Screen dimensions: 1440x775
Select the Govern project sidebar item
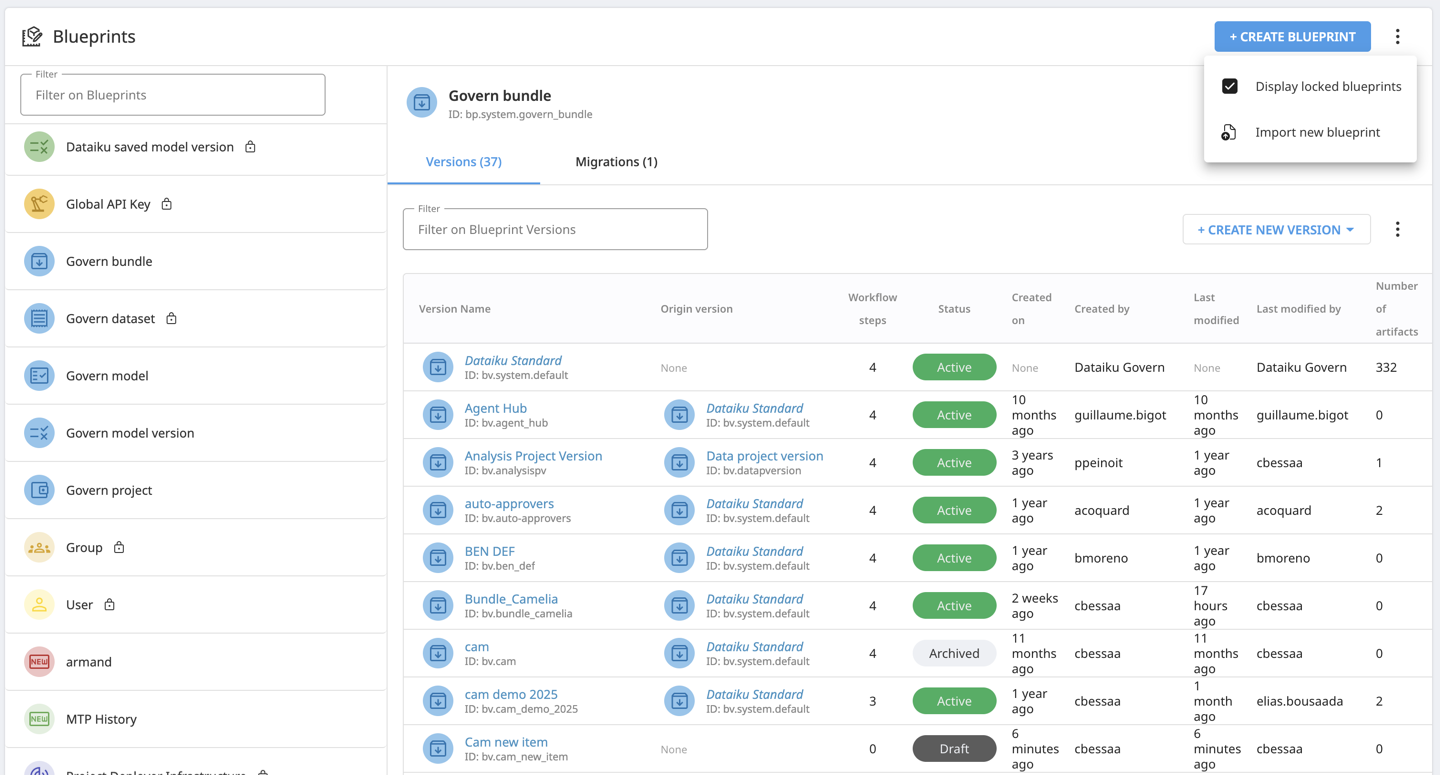point(196,490)
